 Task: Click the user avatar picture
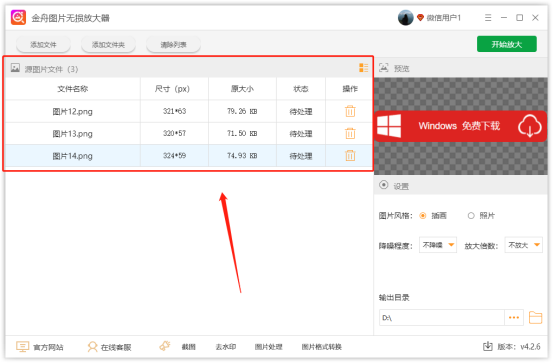(x=406, y=18)
